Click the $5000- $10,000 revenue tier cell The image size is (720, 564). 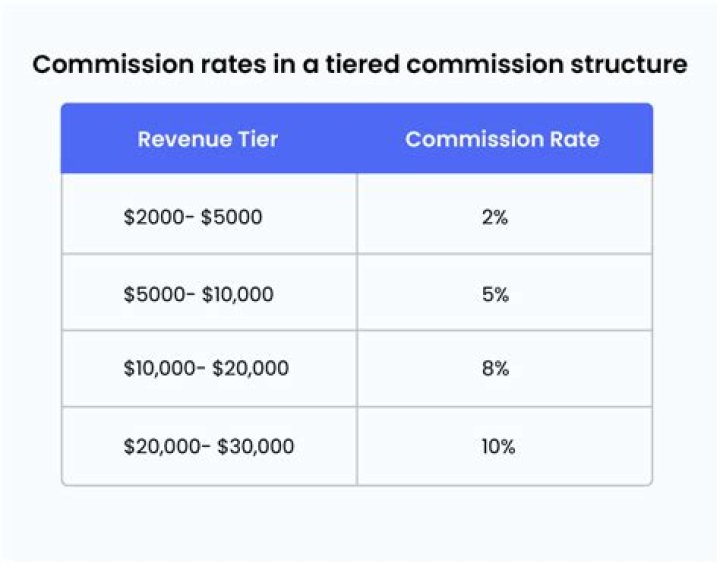[x=198, y=294]
